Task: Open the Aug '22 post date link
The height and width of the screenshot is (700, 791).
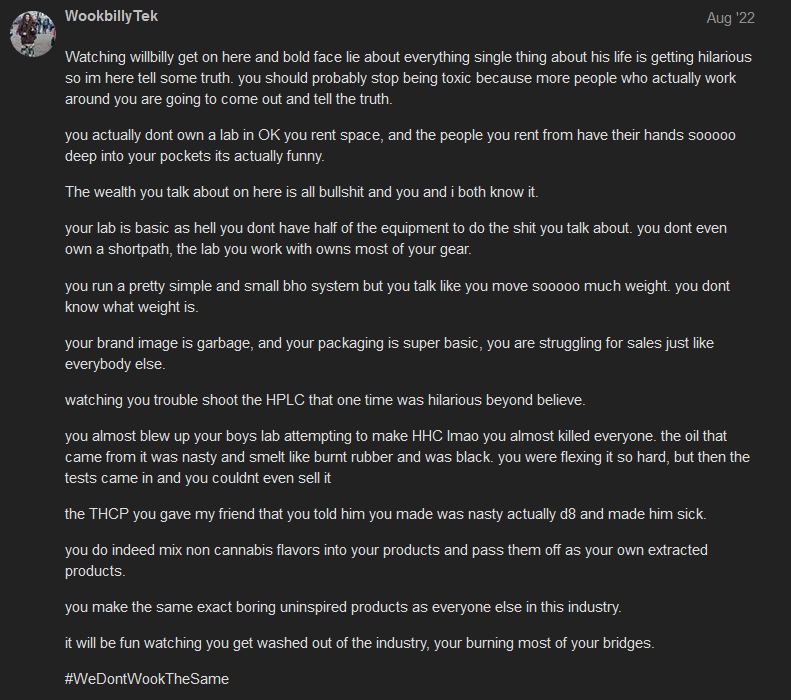Action: tap(730, 18)
